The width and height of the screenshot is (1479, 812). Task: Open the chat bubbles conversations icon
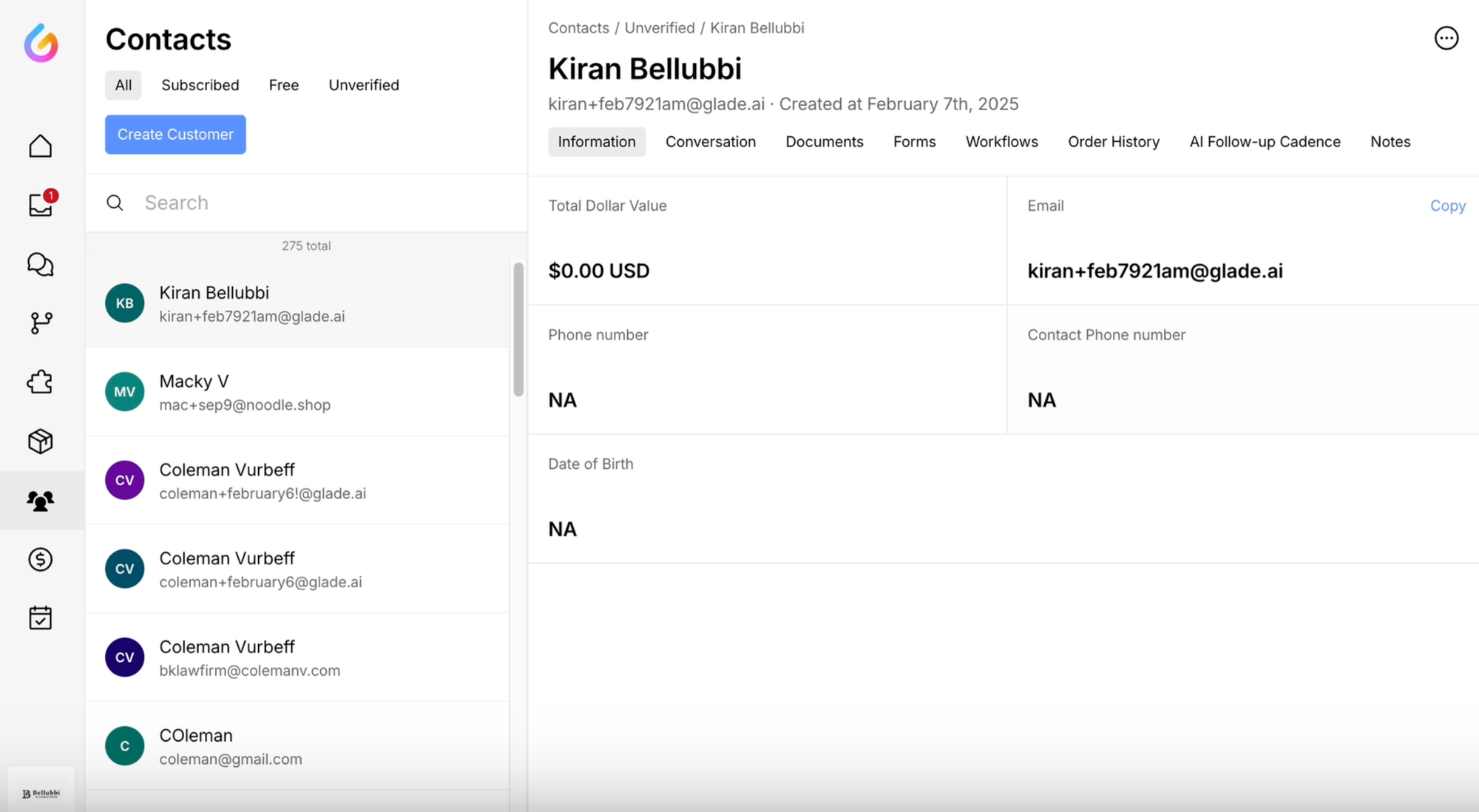click(x=41, y=264)
